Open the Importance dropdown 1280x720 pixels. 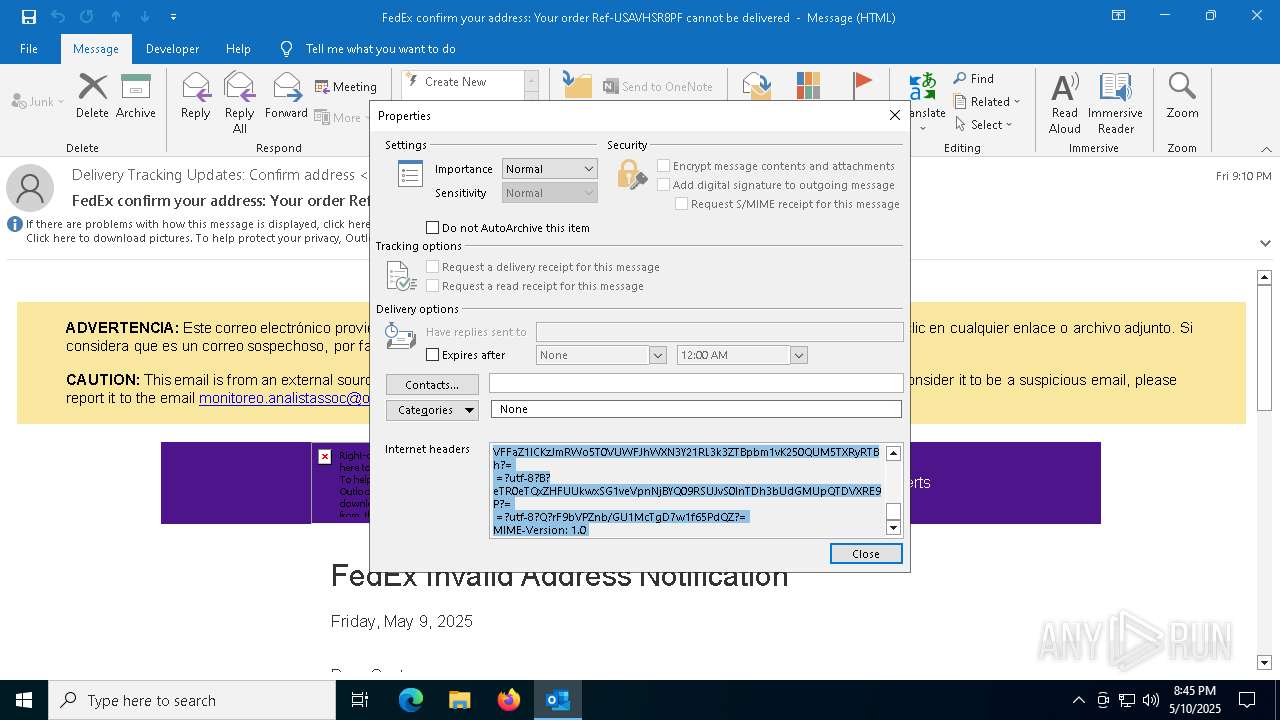(x=550, y=169)
